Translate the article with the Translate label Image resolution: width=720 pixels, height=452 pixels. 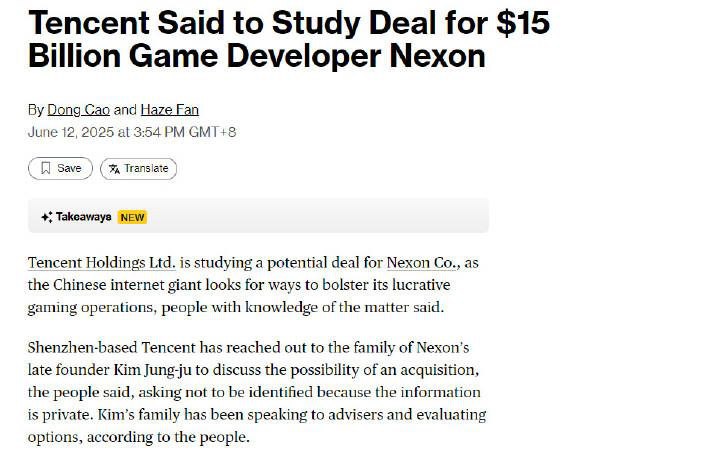pyautogui.click(x=146, y=168)
